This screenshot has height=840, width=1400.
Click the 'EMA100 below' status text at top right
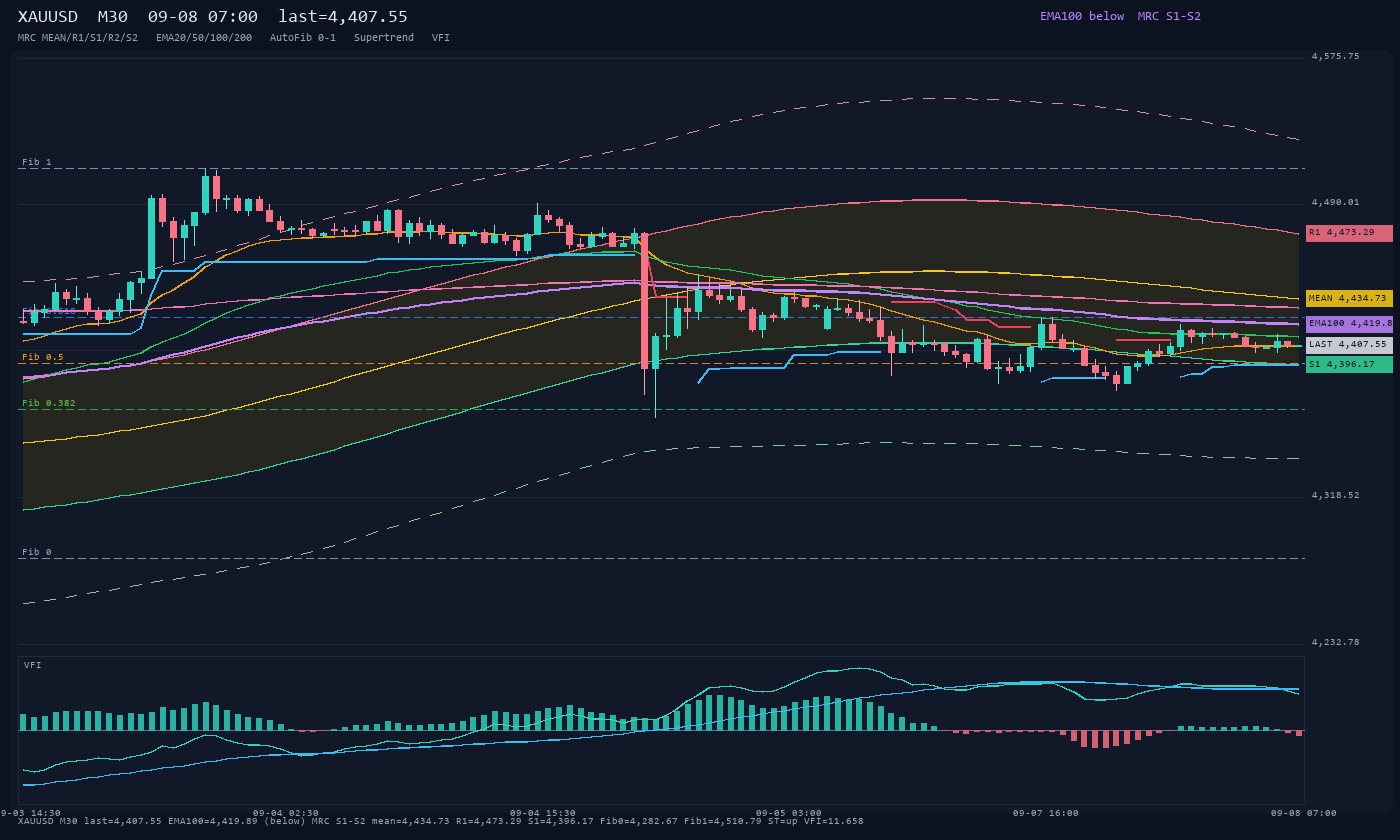tap(1082, 16)
